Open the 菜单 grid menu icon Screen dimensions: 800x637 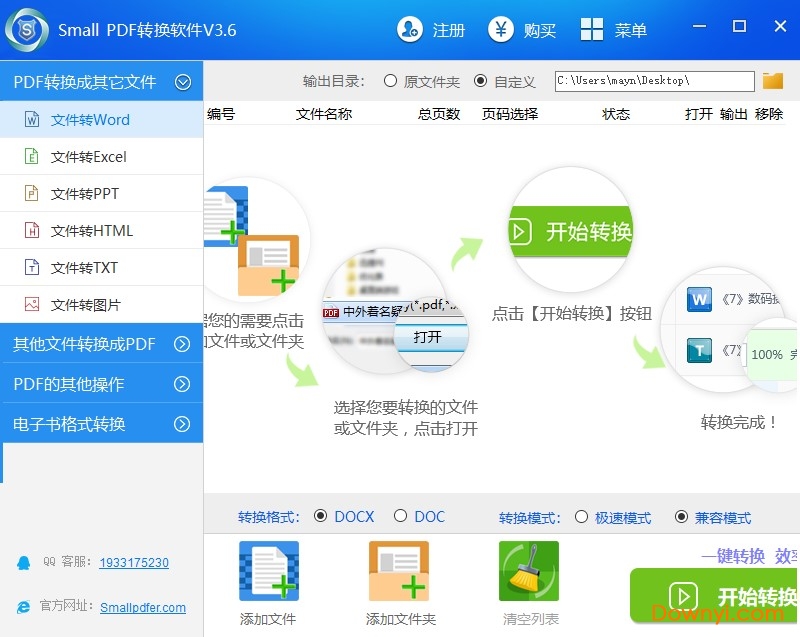point(592,30)
